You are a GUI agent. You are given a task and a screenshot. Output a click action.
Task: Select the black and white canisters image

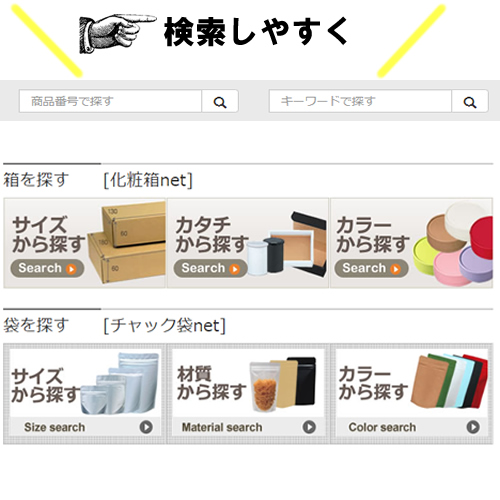[267, 255]
